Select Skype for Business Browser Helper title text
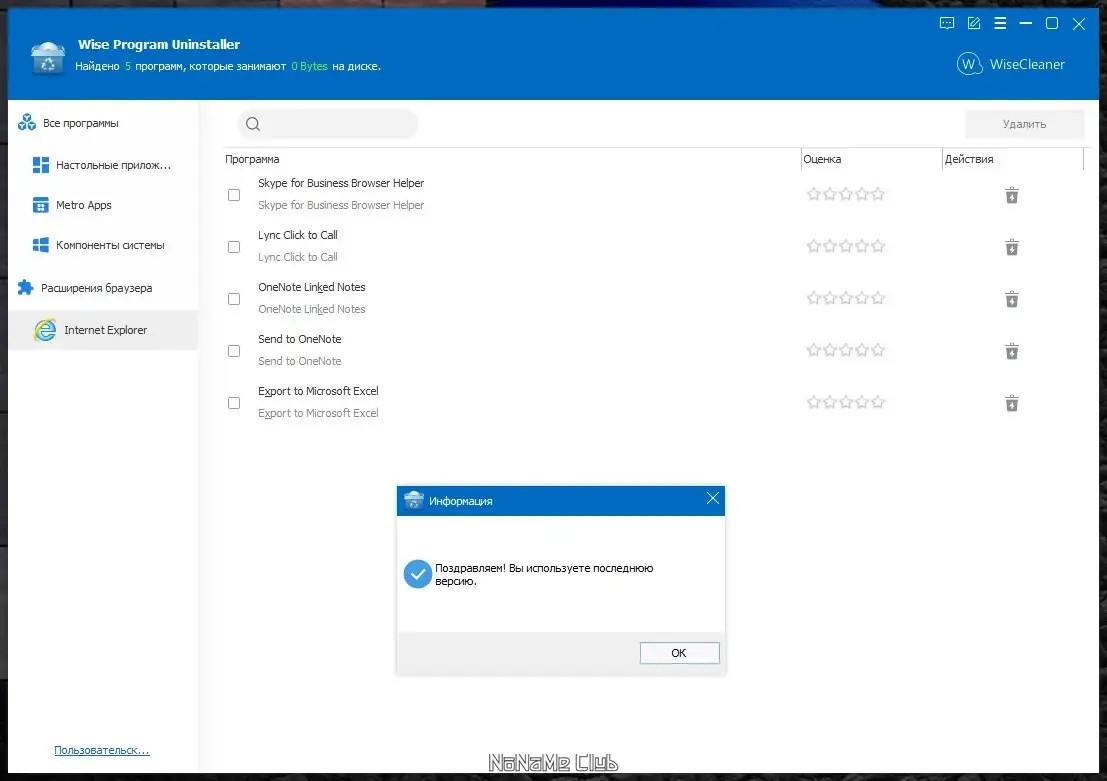 [x=341, y=183]
